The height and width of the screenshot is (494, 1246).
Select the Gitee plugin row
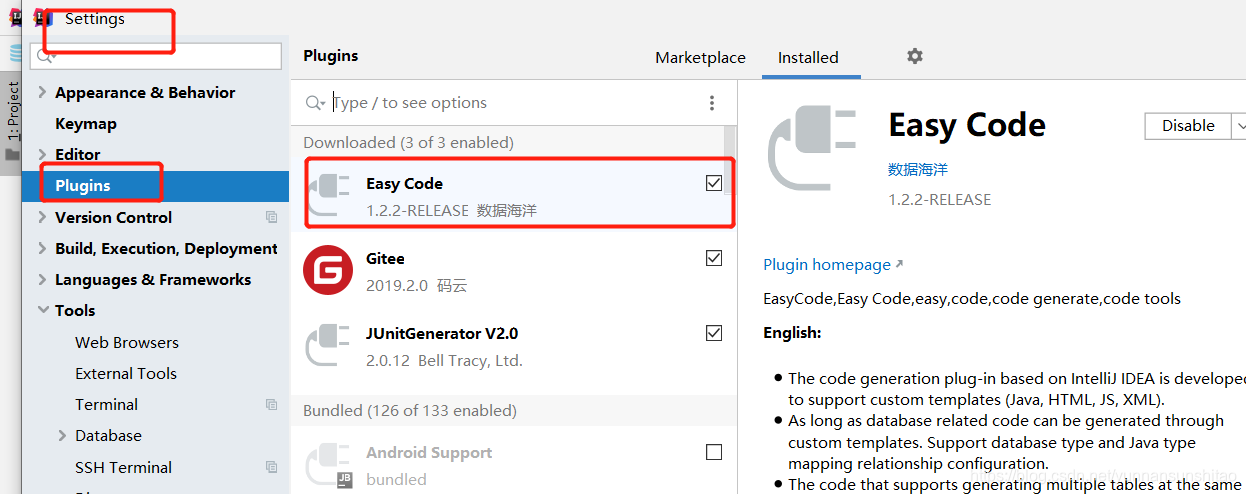pyautogui.click(x=514, y=270)
